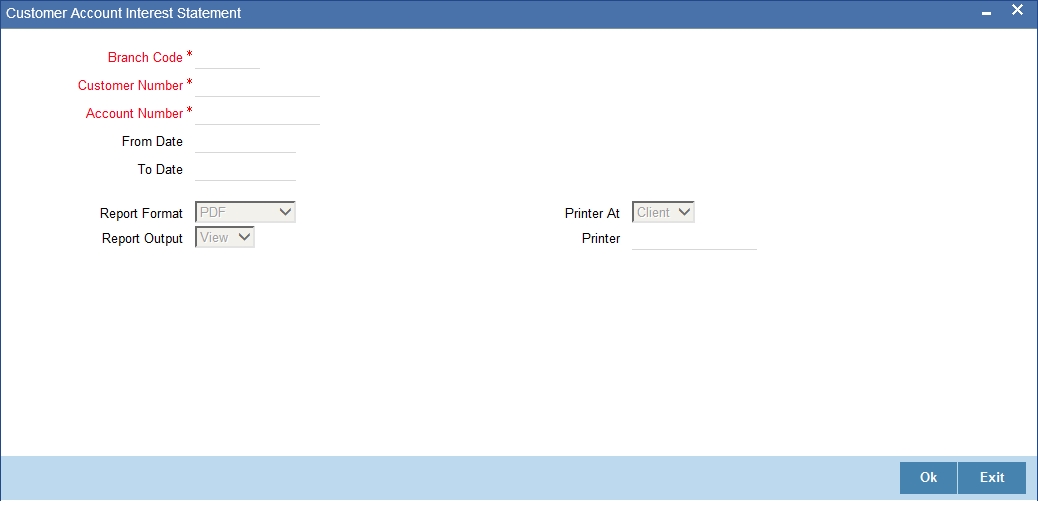1038x508 pixels.
Task: Click the From Date label
Action: (x=152, y=141)
